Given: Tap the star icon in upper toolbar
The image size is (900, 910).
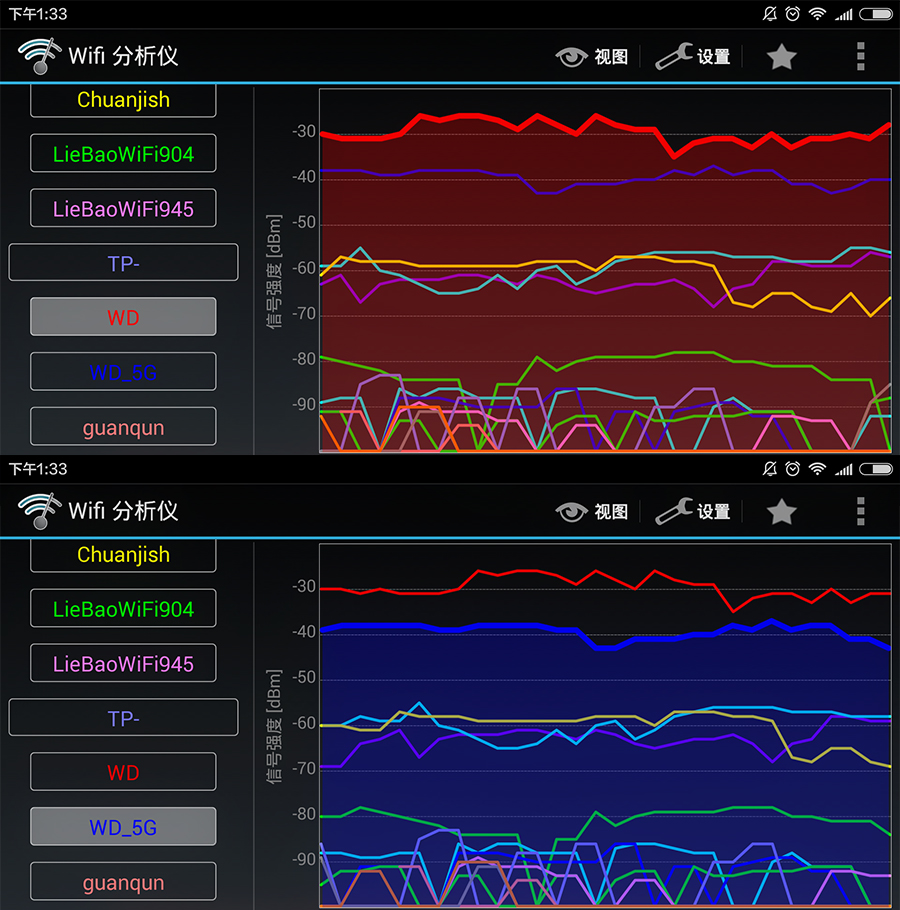Looking at the screenshot, I should coord(781,57).
